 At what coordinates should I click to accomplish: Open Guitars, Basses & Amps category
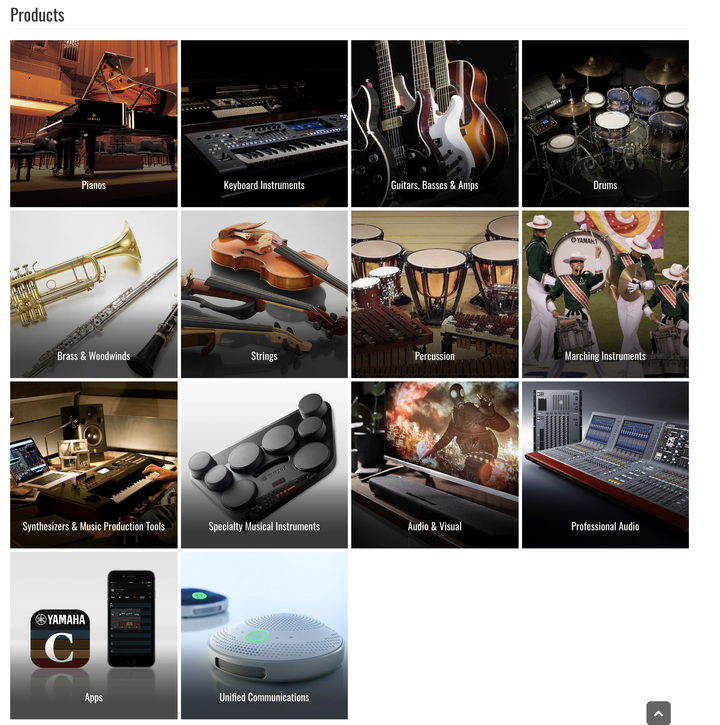[x=435, y=123]
